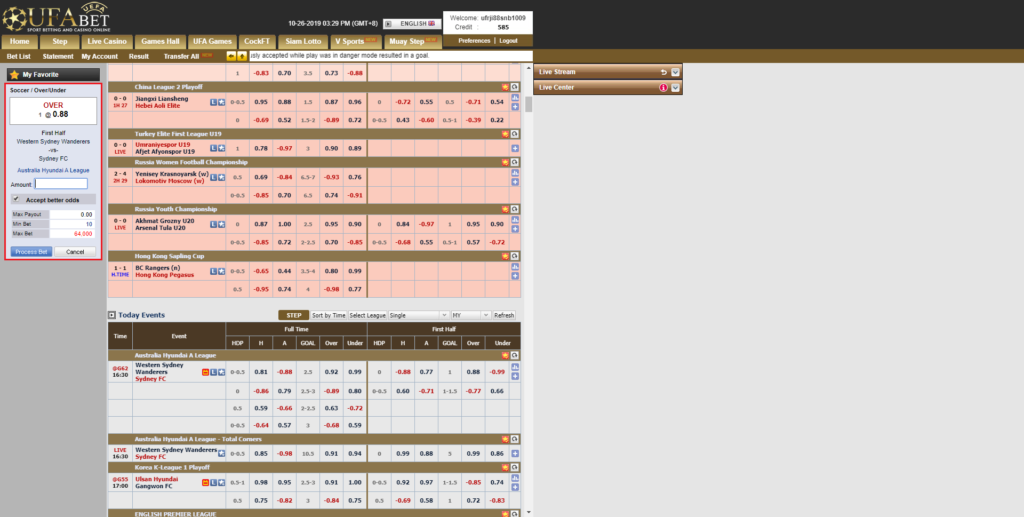Click the Live Center info icon
Image resolution: width=1024 pixels, height=517 pixels.
[664, 87]
